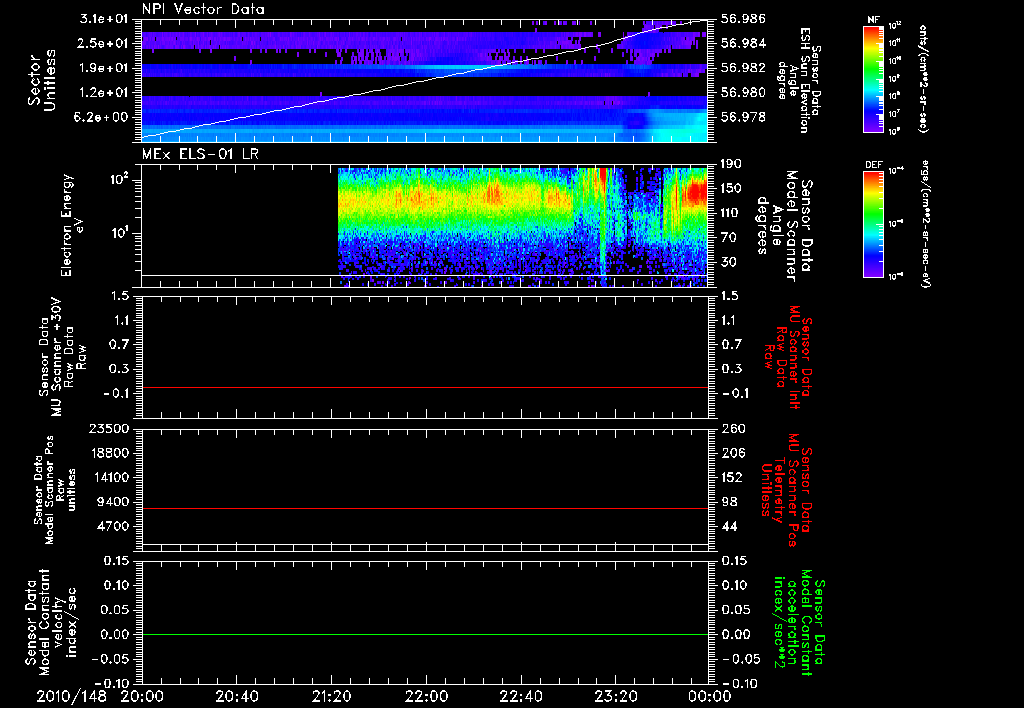Click the "23500" scanner position tick value
This screenshot has width=1024, height=708.
click(111, 428)
